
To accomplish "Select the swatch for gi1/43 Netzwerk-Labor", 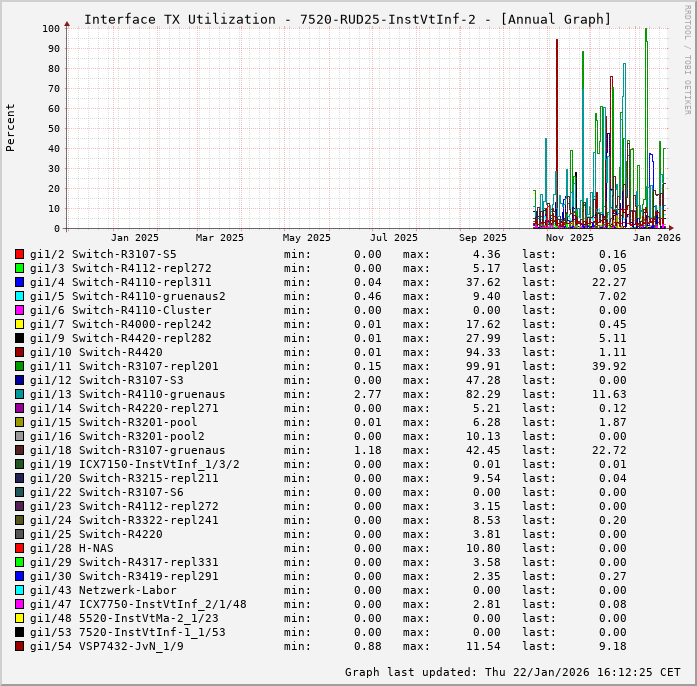I will pyautogui.click(x=19, y=590).
